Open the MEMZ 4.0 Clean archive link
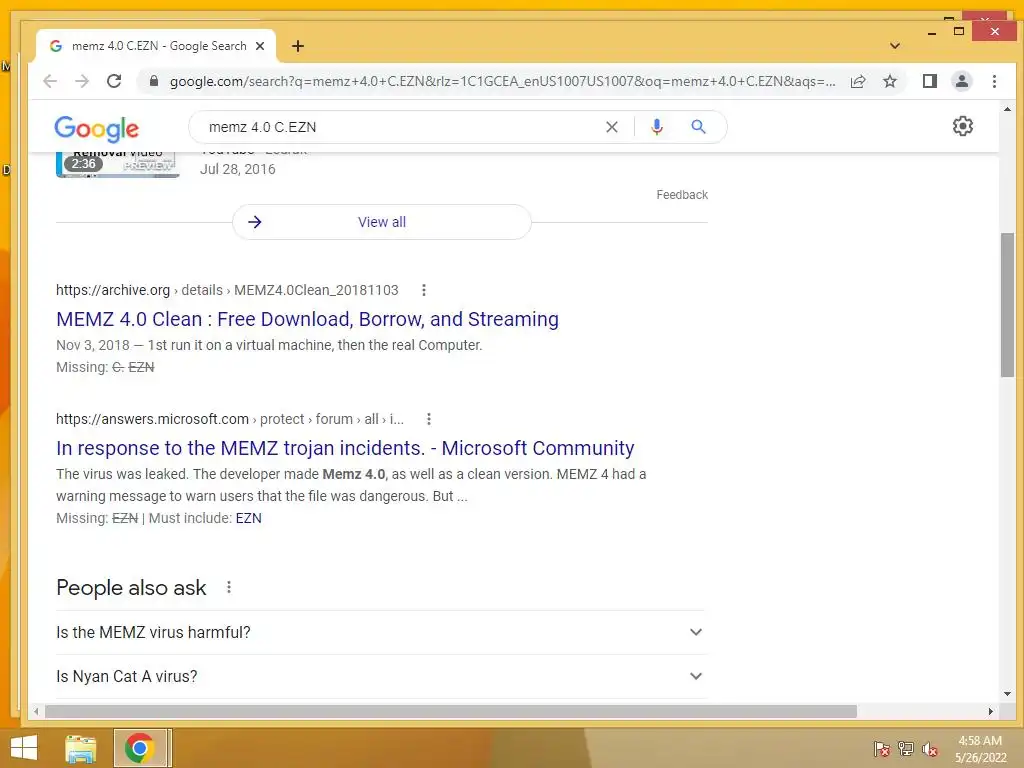The height and width of the screenshot is (768, 1024). point(307,319)
